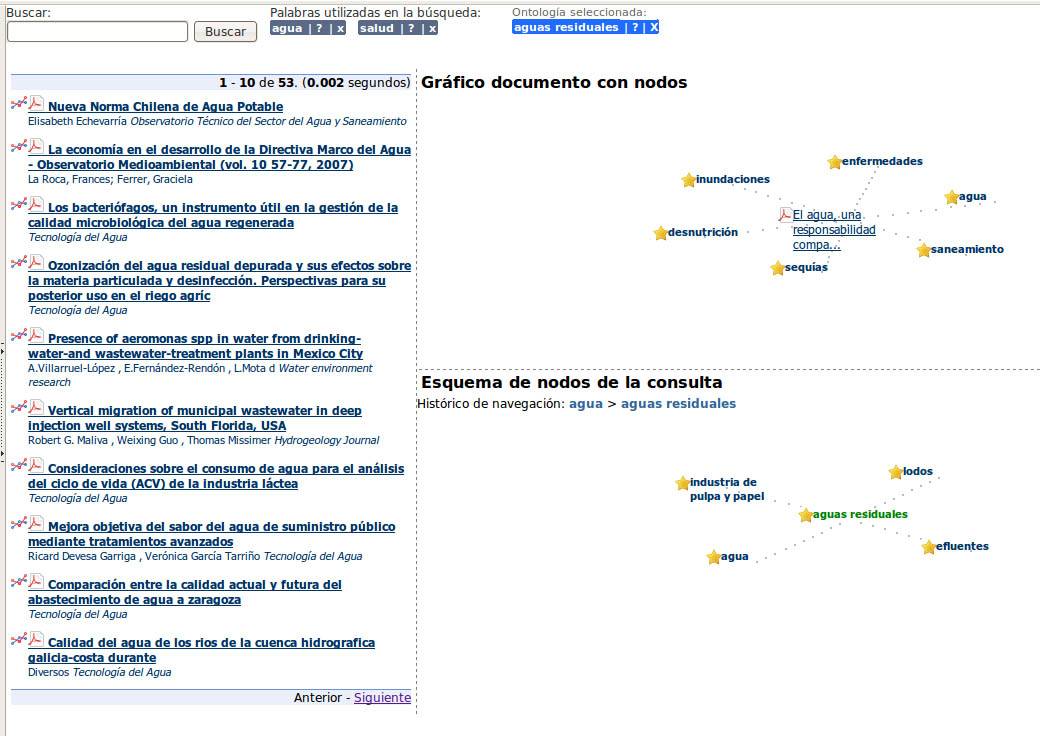Click graph icon beside La economía en el desarrollo
This screenshot has width=1040, height=736.
pyautogui.click(x=19, y=147)
